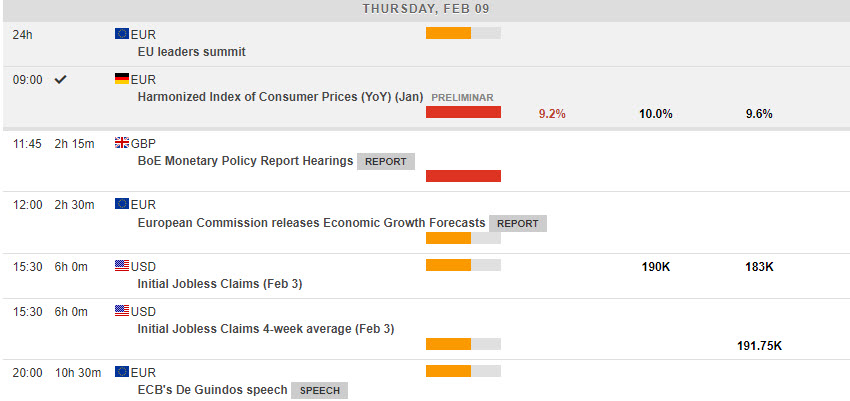The image size is (850, 401).
Task: Open Harmonized Index of Consumer Prices event
Action: tap(280, 97)
